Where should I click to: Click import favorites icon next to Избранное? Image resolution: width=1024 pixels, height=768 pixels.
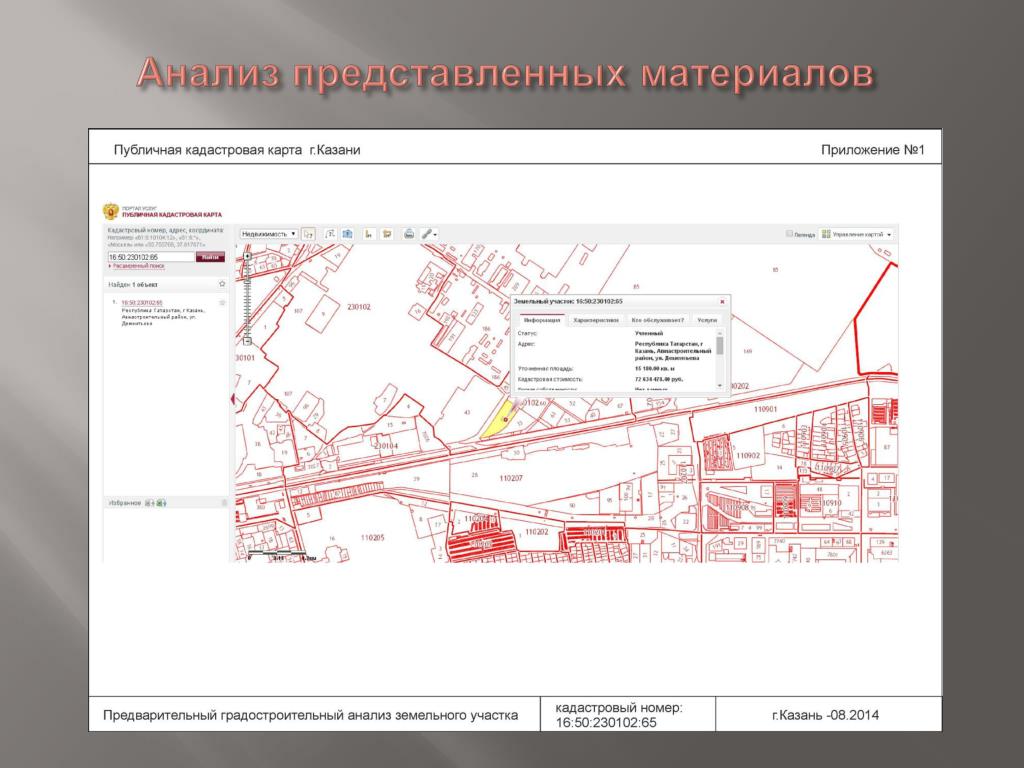click(x=150, y=503)
